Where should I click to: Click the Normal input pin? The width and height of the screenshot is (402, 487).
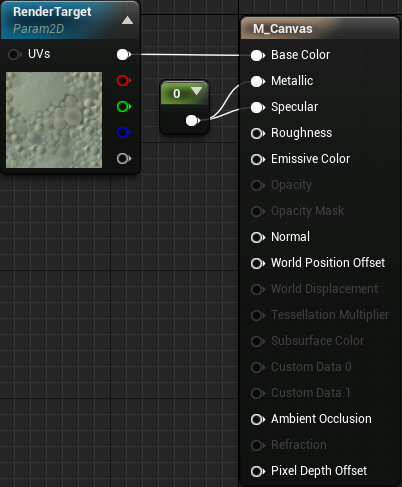tap(258, 237)
